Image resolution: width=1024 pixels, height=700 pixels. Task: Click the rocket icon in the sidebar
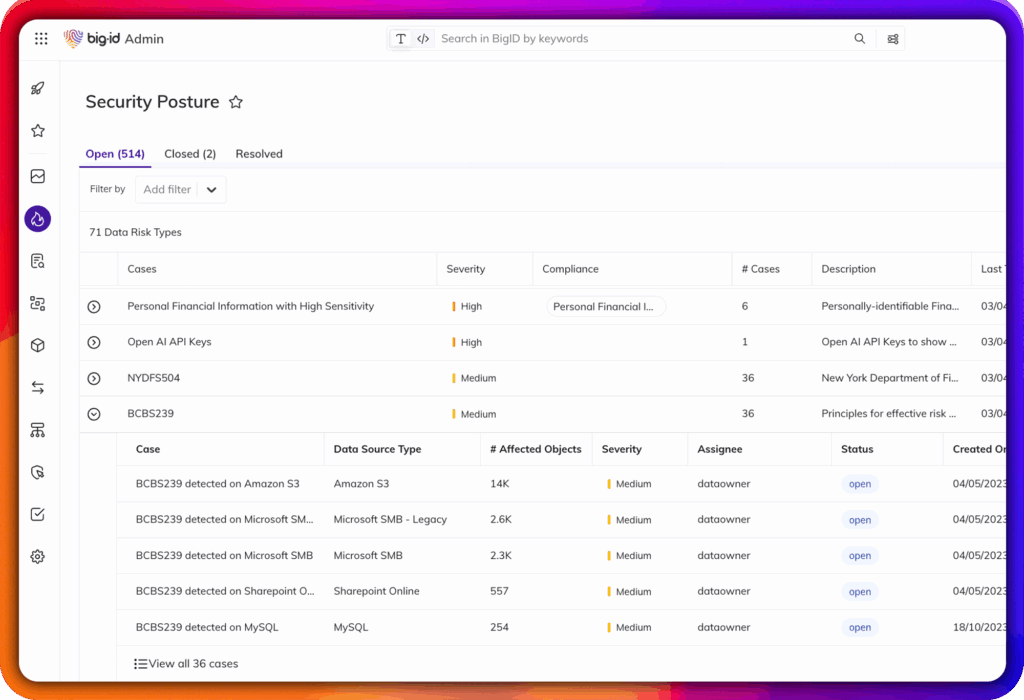[x=38, y=88]
